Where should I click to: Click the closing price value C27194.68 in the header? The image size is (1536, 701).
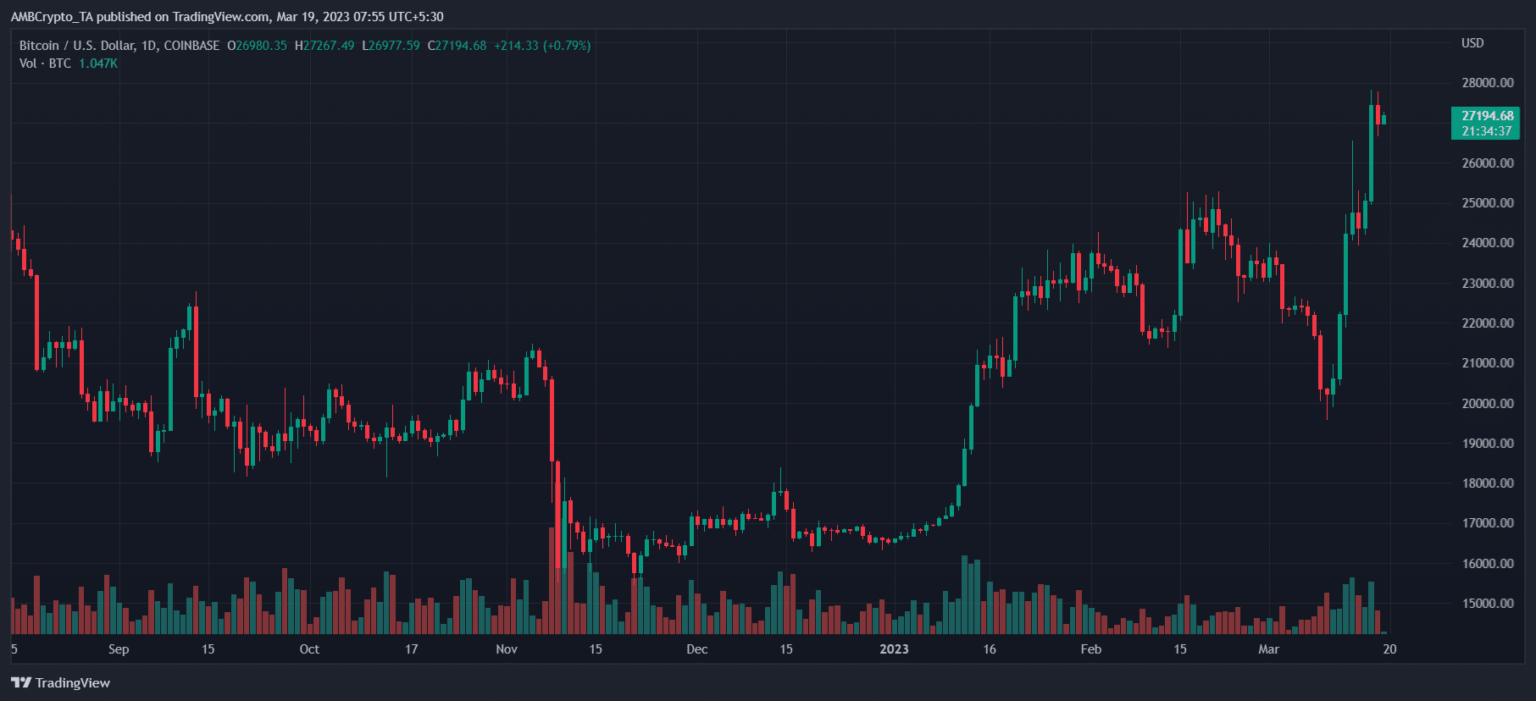tap(457, 45)
